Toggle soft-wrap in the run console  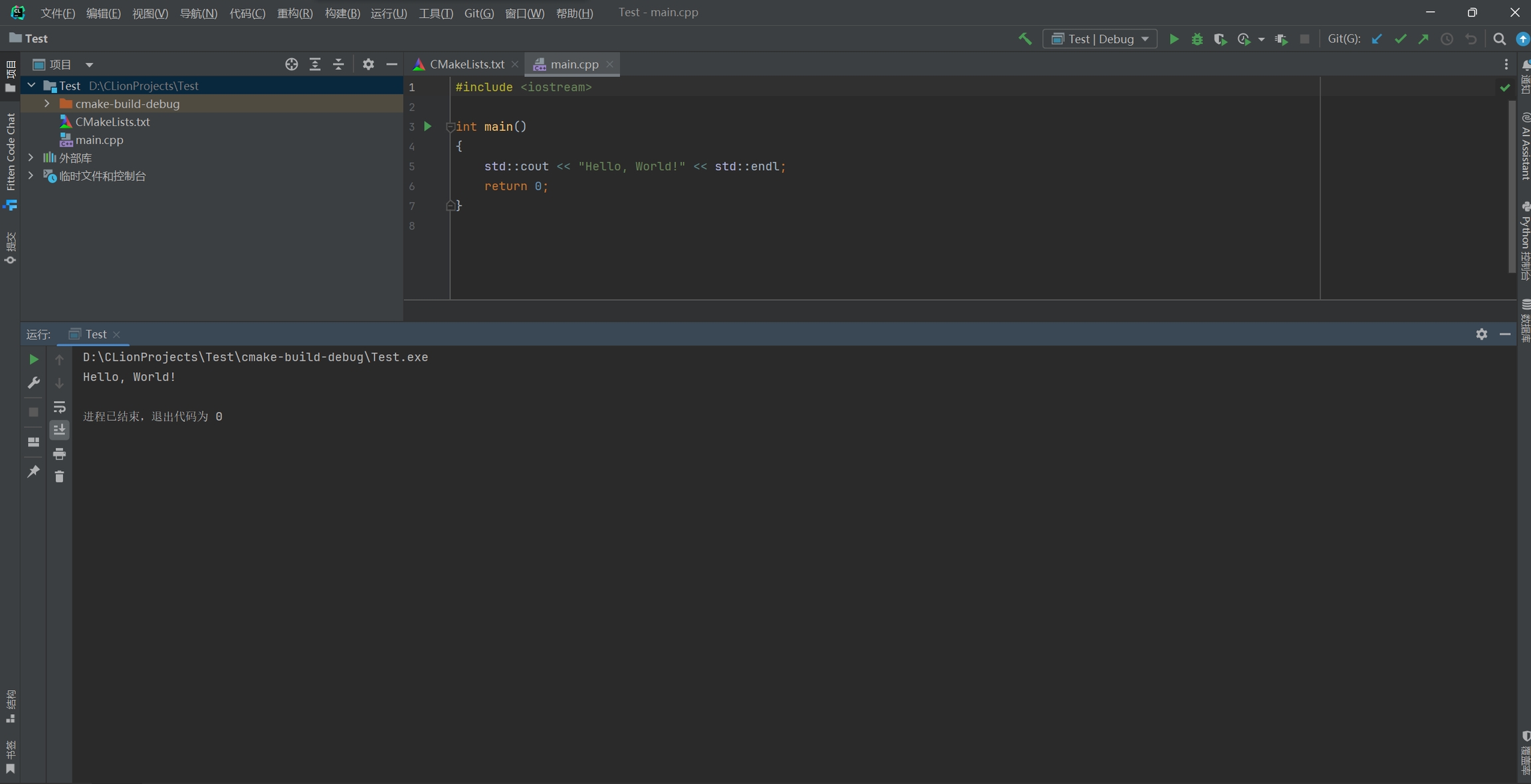coord(59,407)
